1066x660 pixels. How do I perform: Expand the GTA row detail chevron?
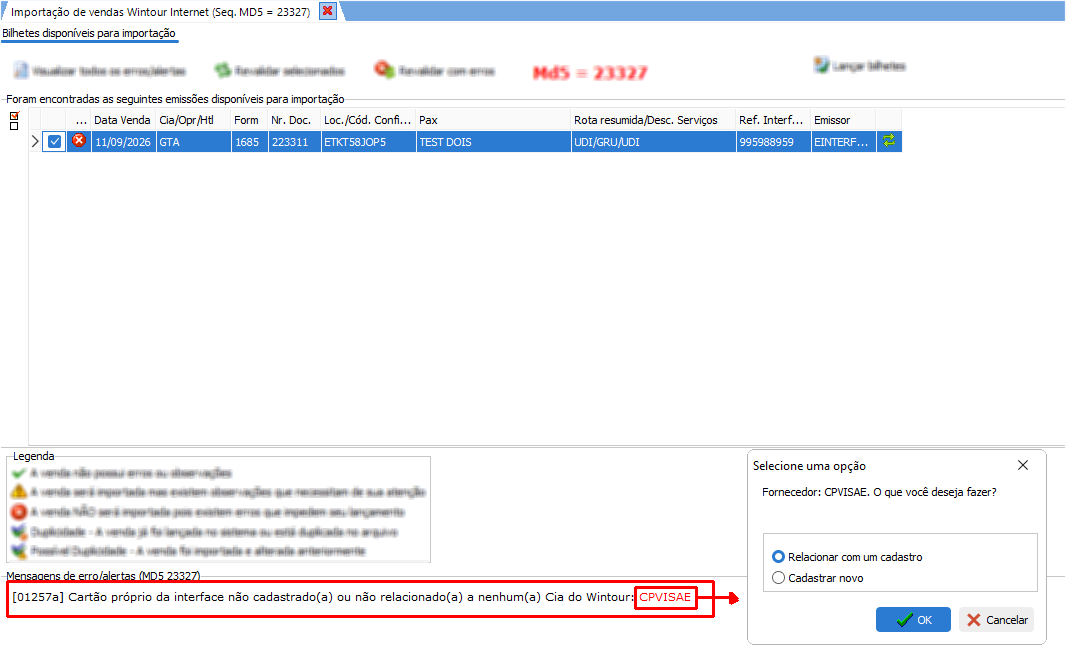click(35, 142)
